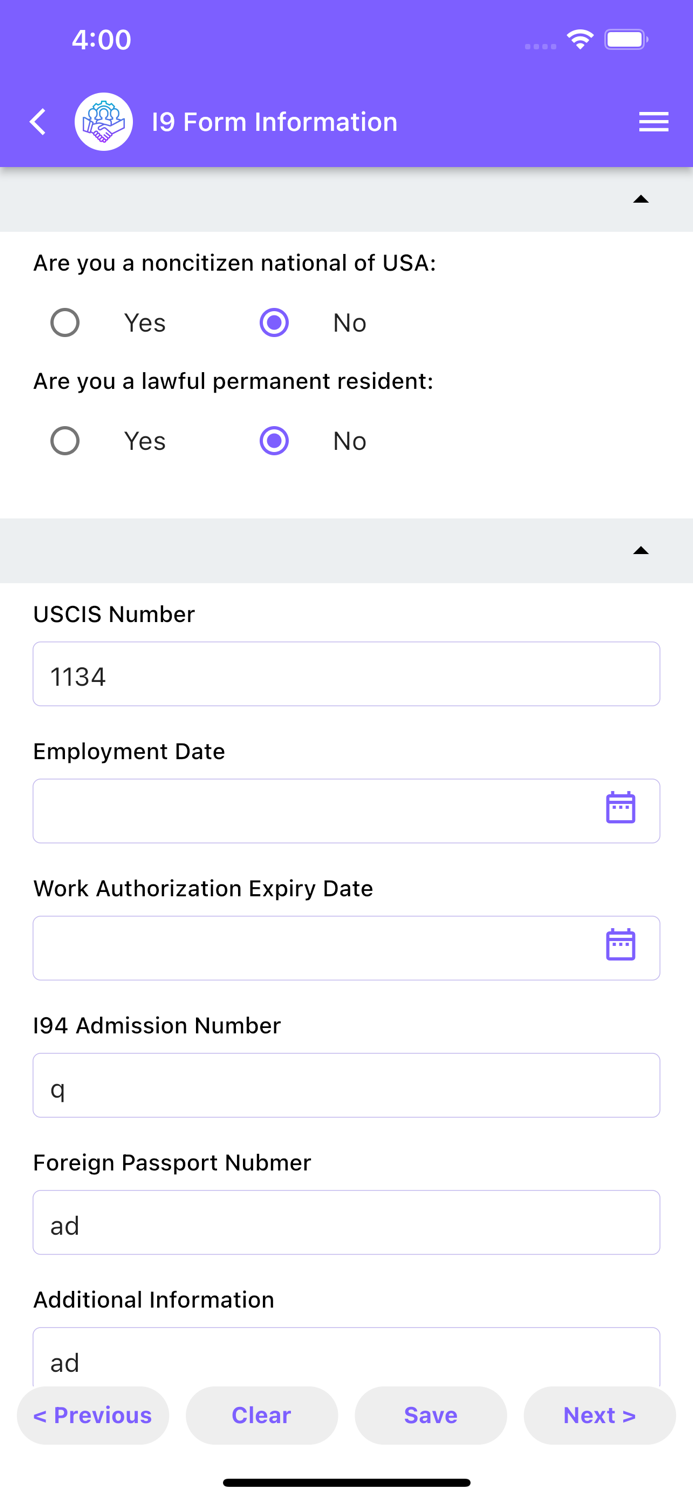Screen dimensions: 693x1500
Task: Open the Work Authorization Expiry Date calendar
Action: (x=620, y=943)
